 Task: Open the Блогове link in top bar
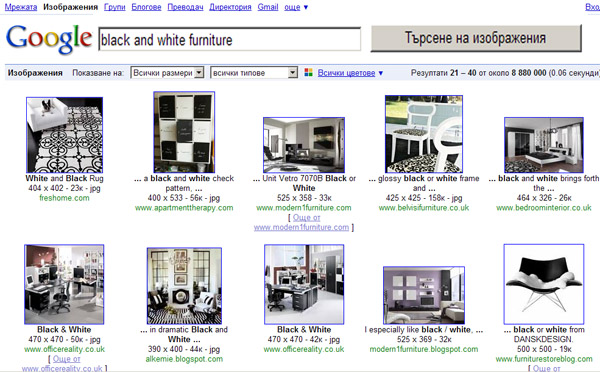point(146,7)
